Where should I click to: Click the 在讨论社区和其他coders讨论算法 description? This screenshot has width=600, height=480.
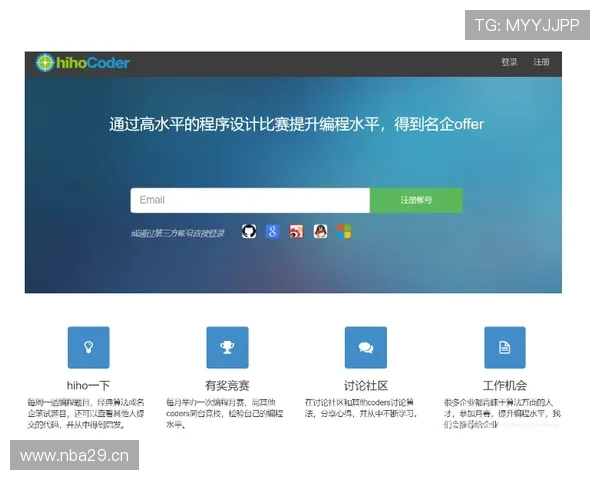coord(361,408)
